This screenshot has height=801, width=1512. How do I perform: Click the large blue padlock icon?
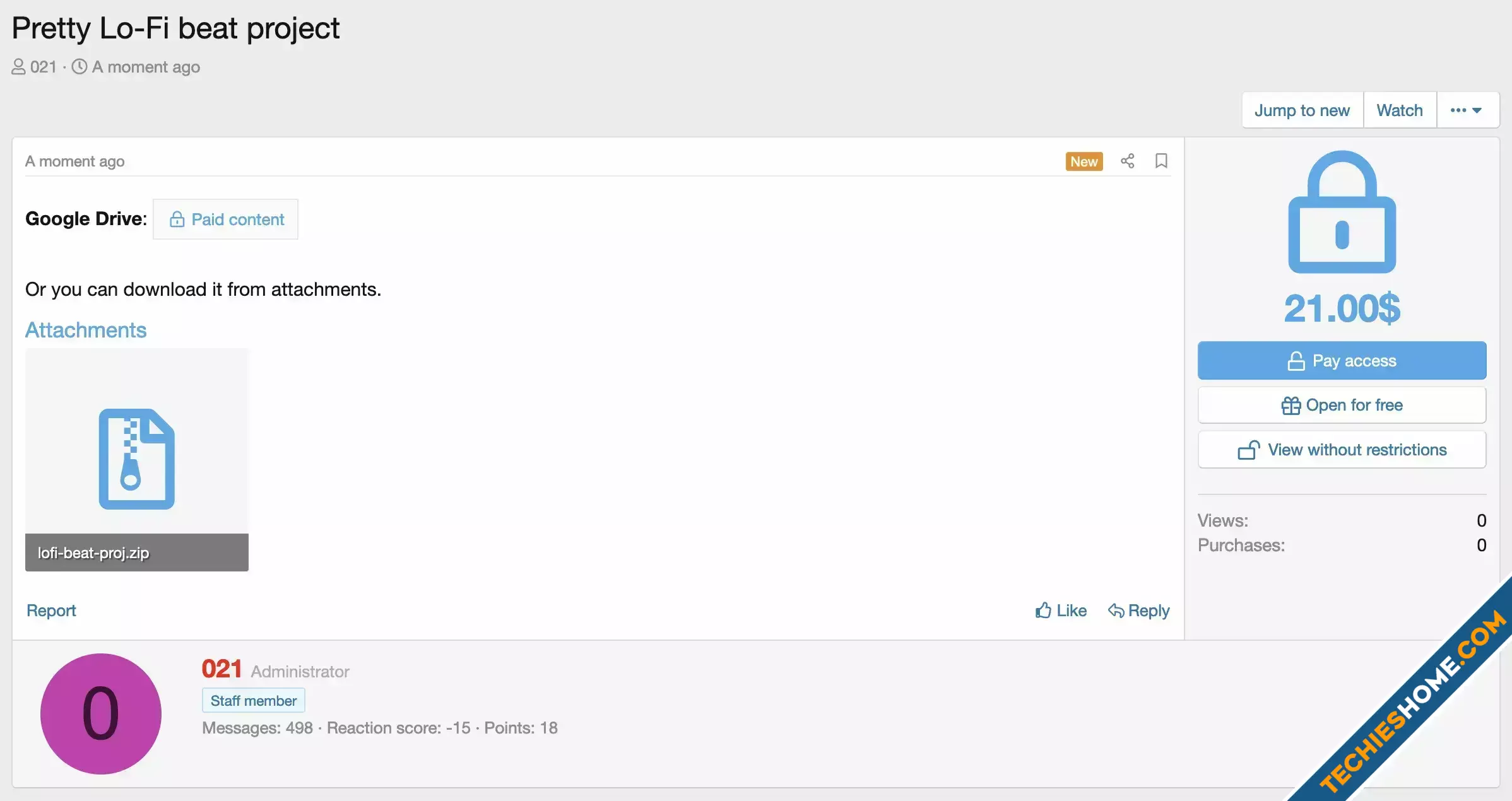click(1342, 212)
